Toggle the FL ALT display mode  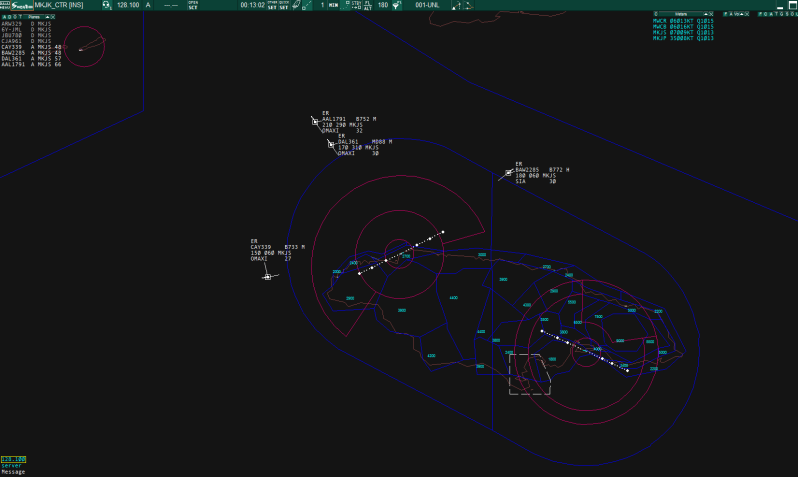click(x=369, y=5)
